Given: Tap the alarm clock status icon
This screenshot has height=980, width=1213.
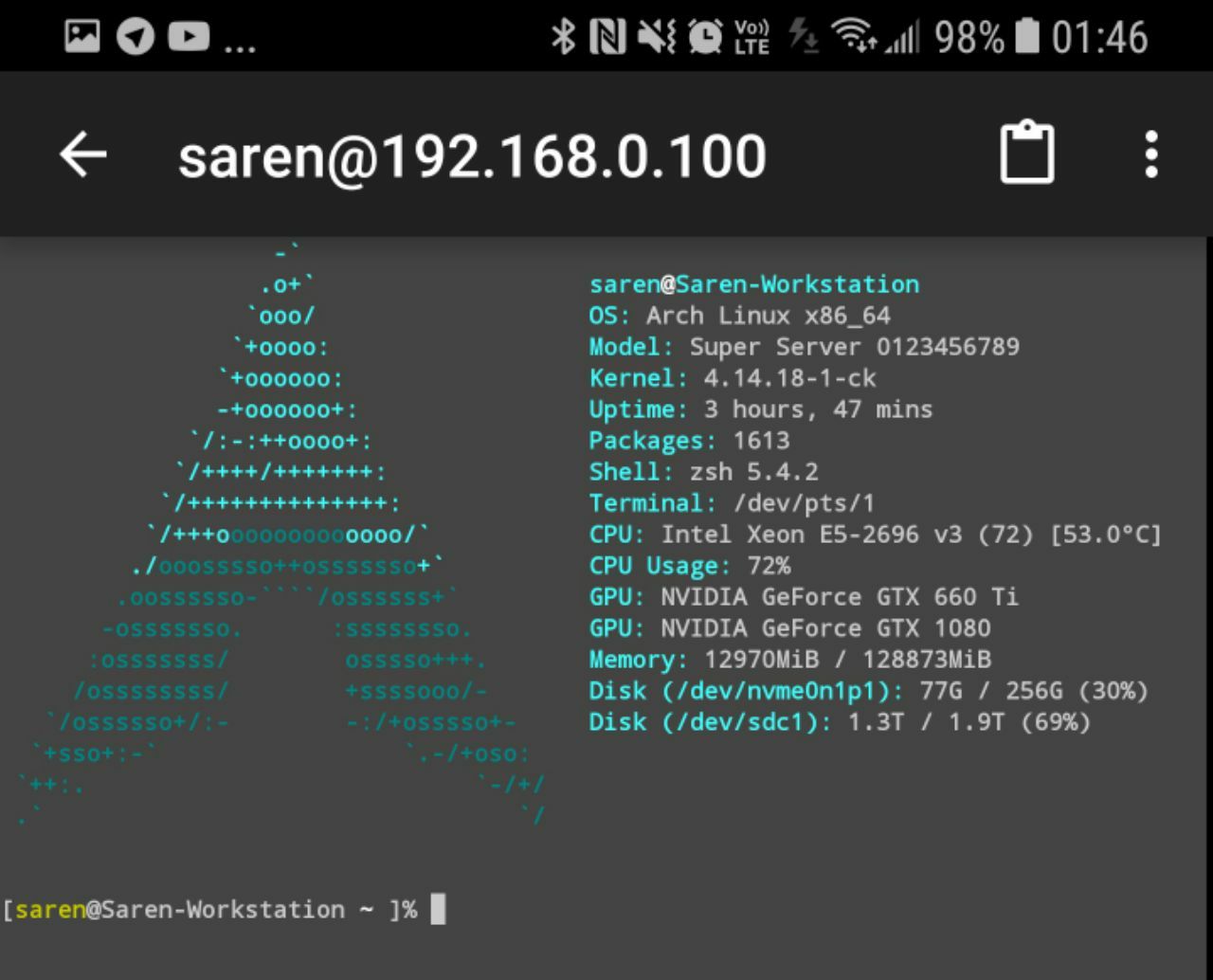Looking at the screenshot, I should click(x=705, y=37).
